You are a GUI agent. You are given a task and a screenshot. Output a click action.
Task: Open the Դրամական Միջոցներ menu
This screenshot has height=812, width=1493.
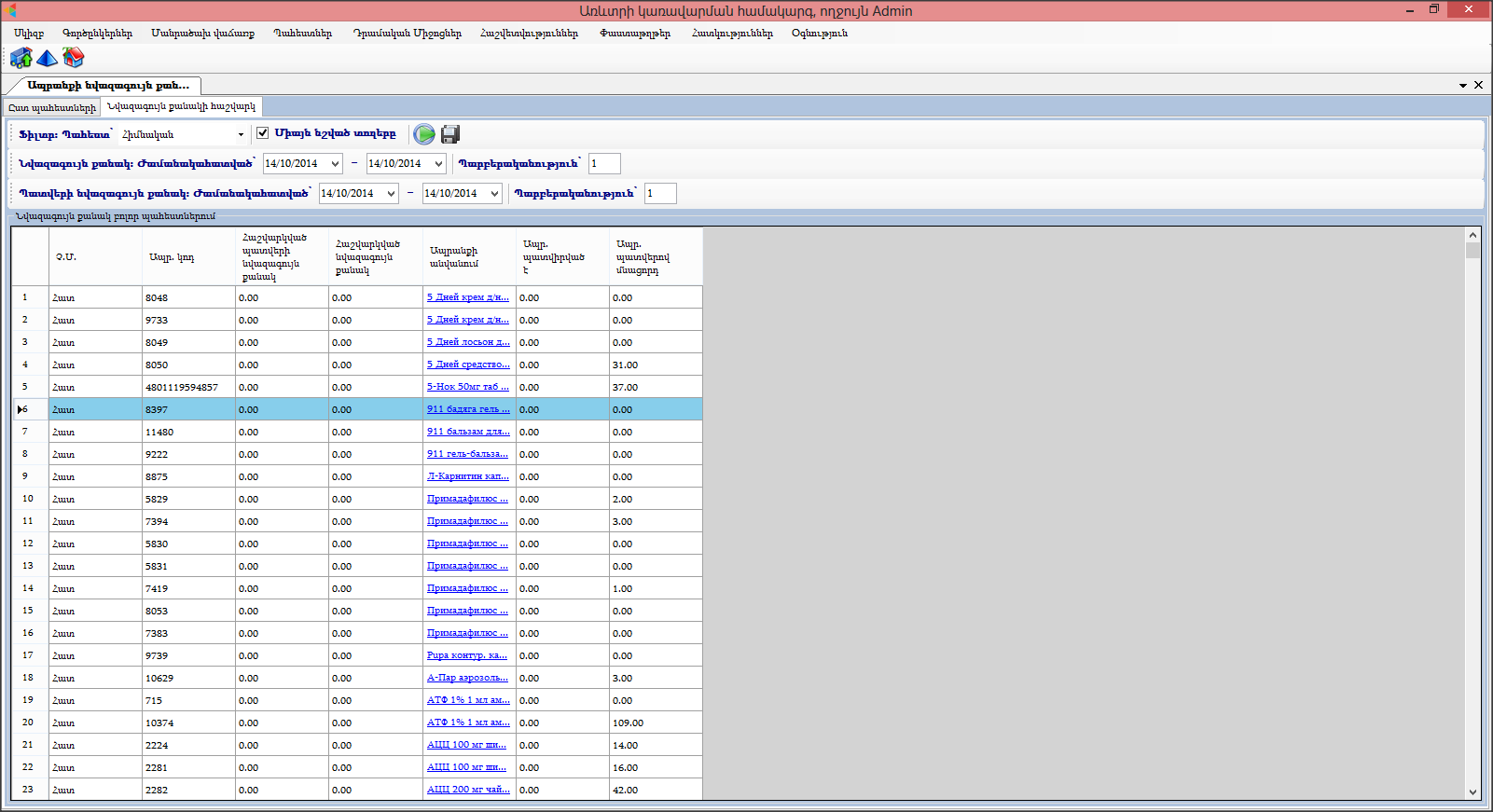coord(408,33)
